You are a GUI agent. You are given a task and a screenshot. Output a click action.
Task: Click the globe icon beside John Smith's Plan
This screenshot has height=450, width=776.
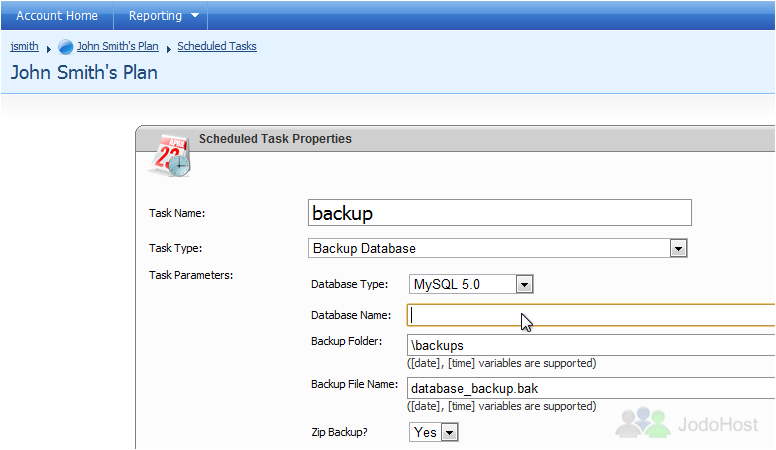[x=65, y=47]
